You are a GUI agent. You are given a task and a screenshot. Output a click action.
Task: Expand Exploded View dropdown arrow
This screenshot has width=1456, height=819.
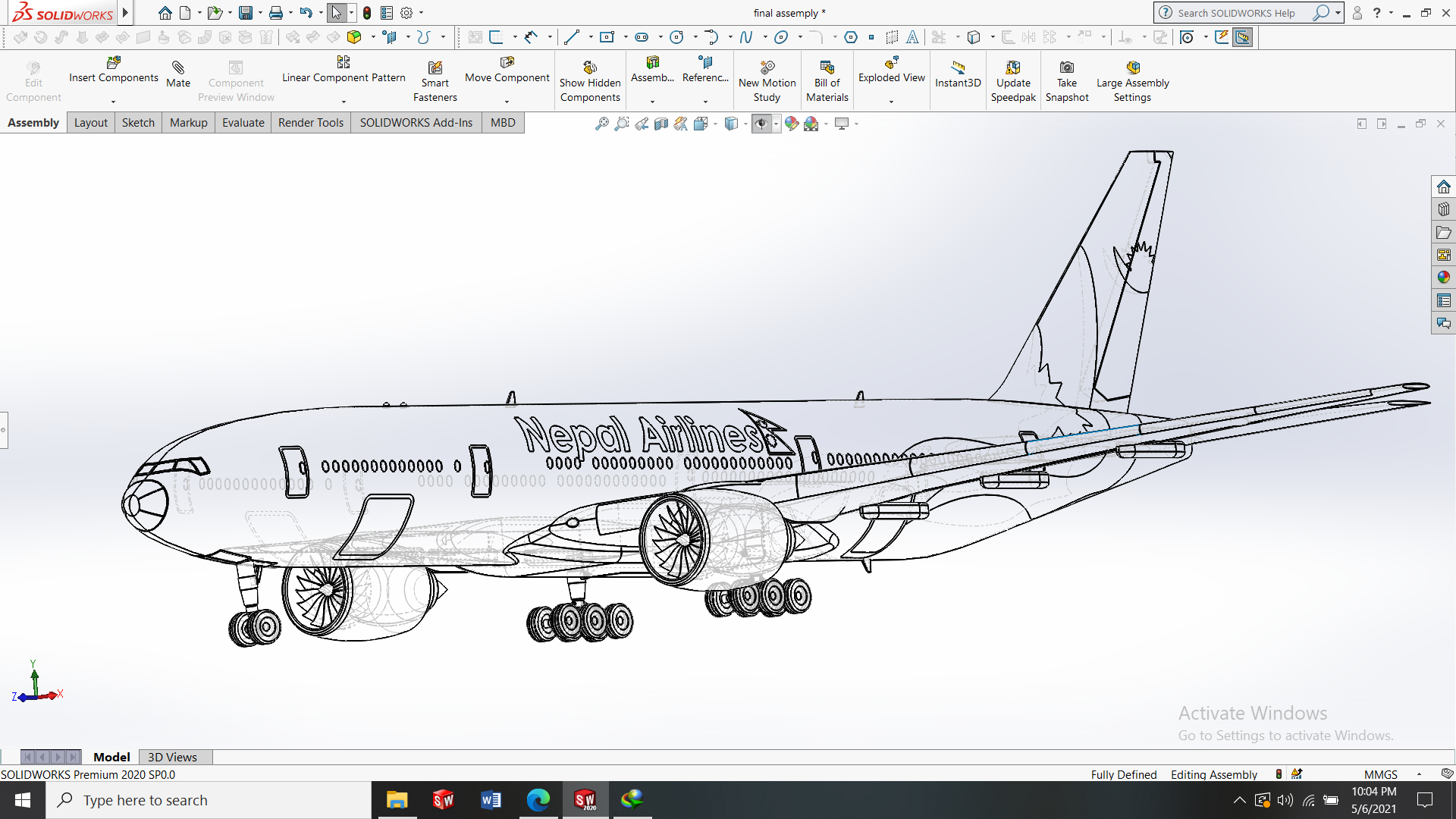click(x=891, y=102)
